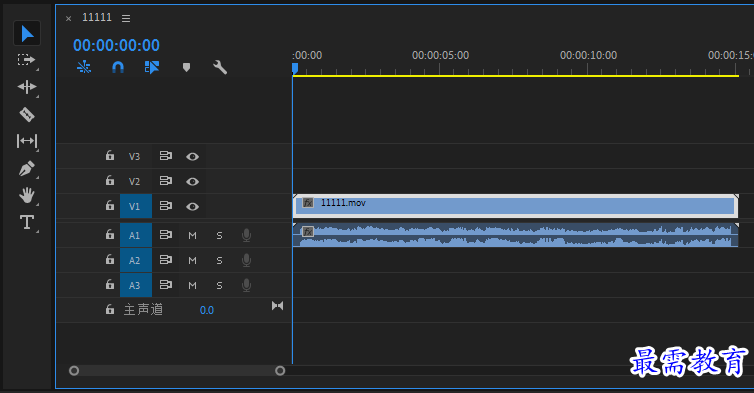Toggle V3 track eye visibility

[x=192, y=156]
